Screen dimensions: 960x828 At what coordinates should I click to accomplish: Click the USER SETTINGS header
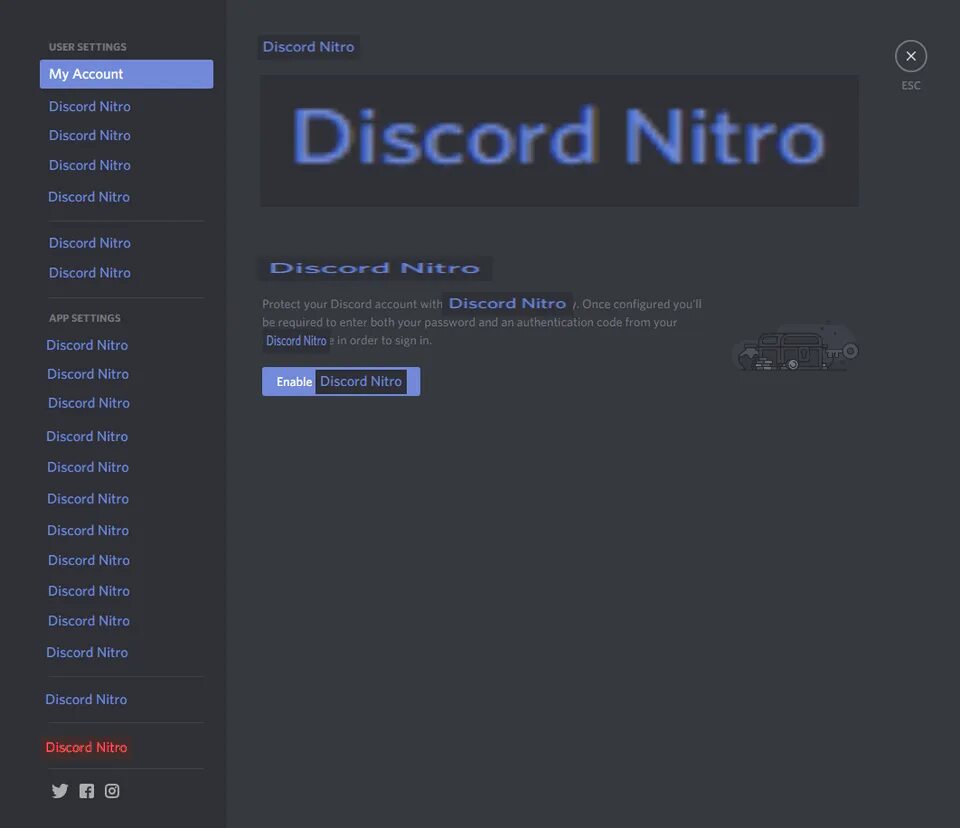(x=88, y=47)
